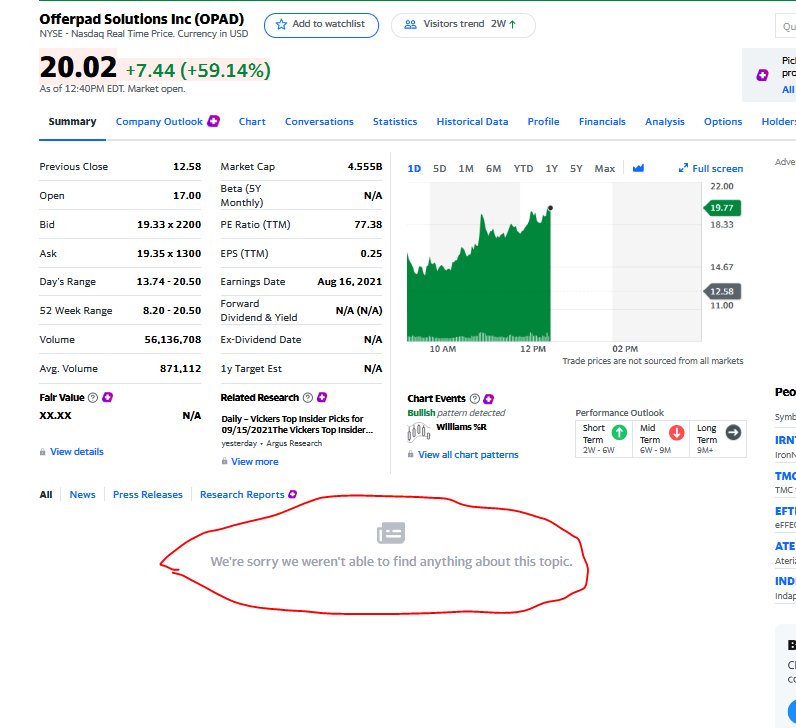Click the Add to watchlist button
The width and height of the screenshot is (796, 728).
click(x=321, y=25)
